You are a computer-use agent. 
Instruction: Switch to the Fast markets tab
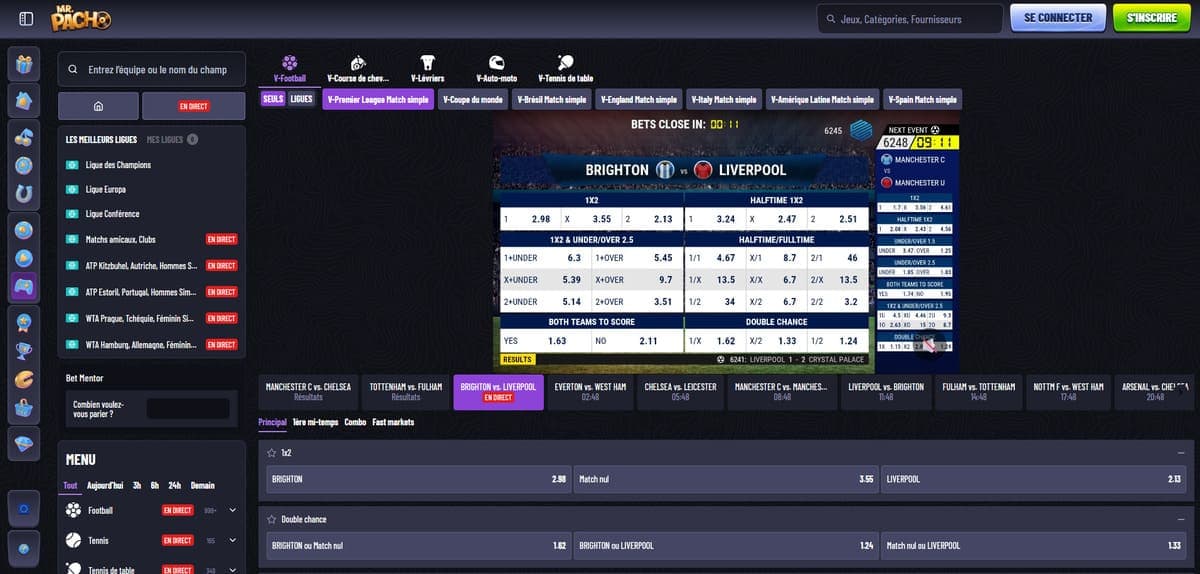[393, 422]
